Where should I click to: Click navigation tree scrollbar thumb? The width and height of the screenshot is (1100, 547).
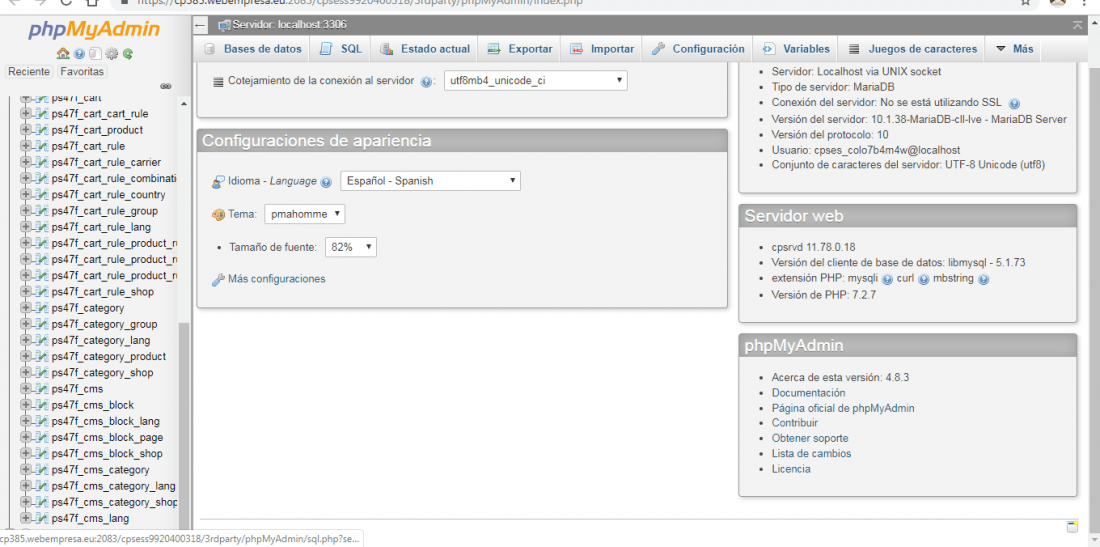pos(185,424)
